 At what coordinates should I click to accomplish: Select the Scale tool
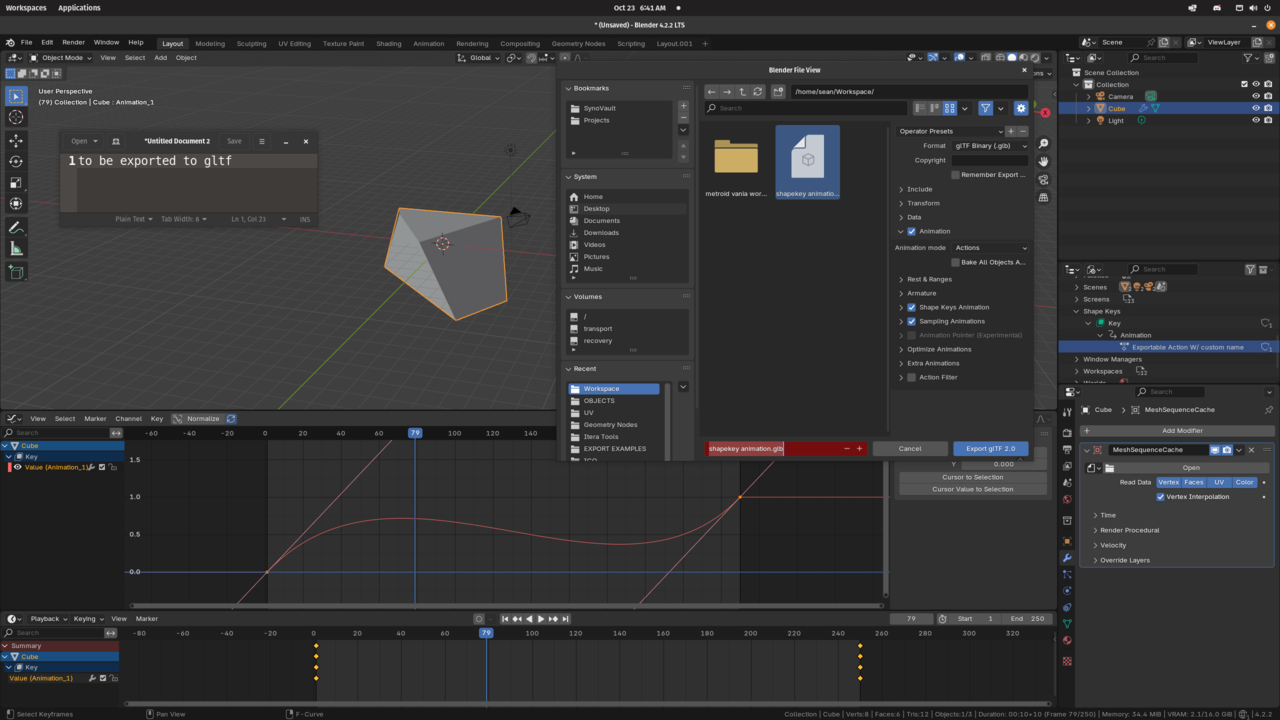coord(16,183)
